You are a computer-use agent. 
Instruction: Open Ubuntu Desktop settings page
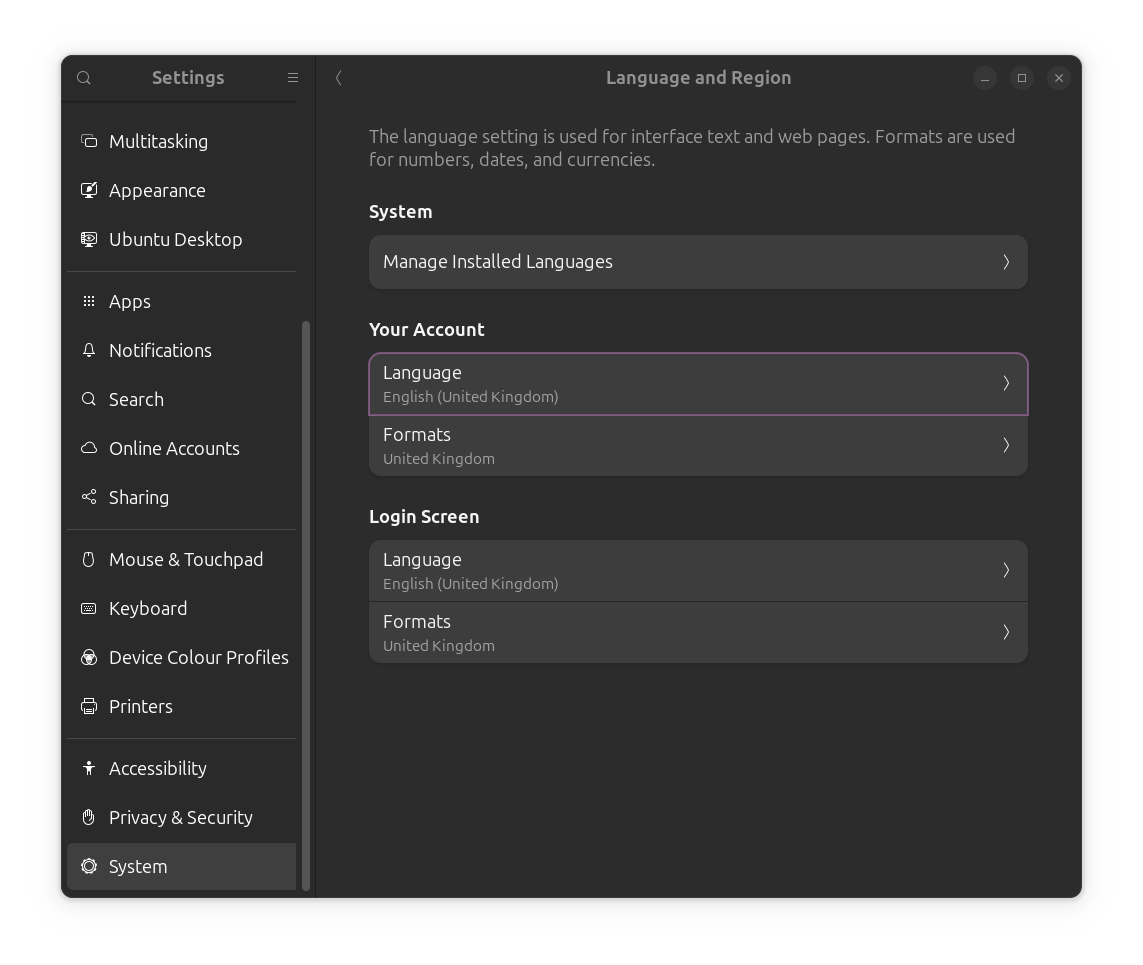[x=175, y=239]
